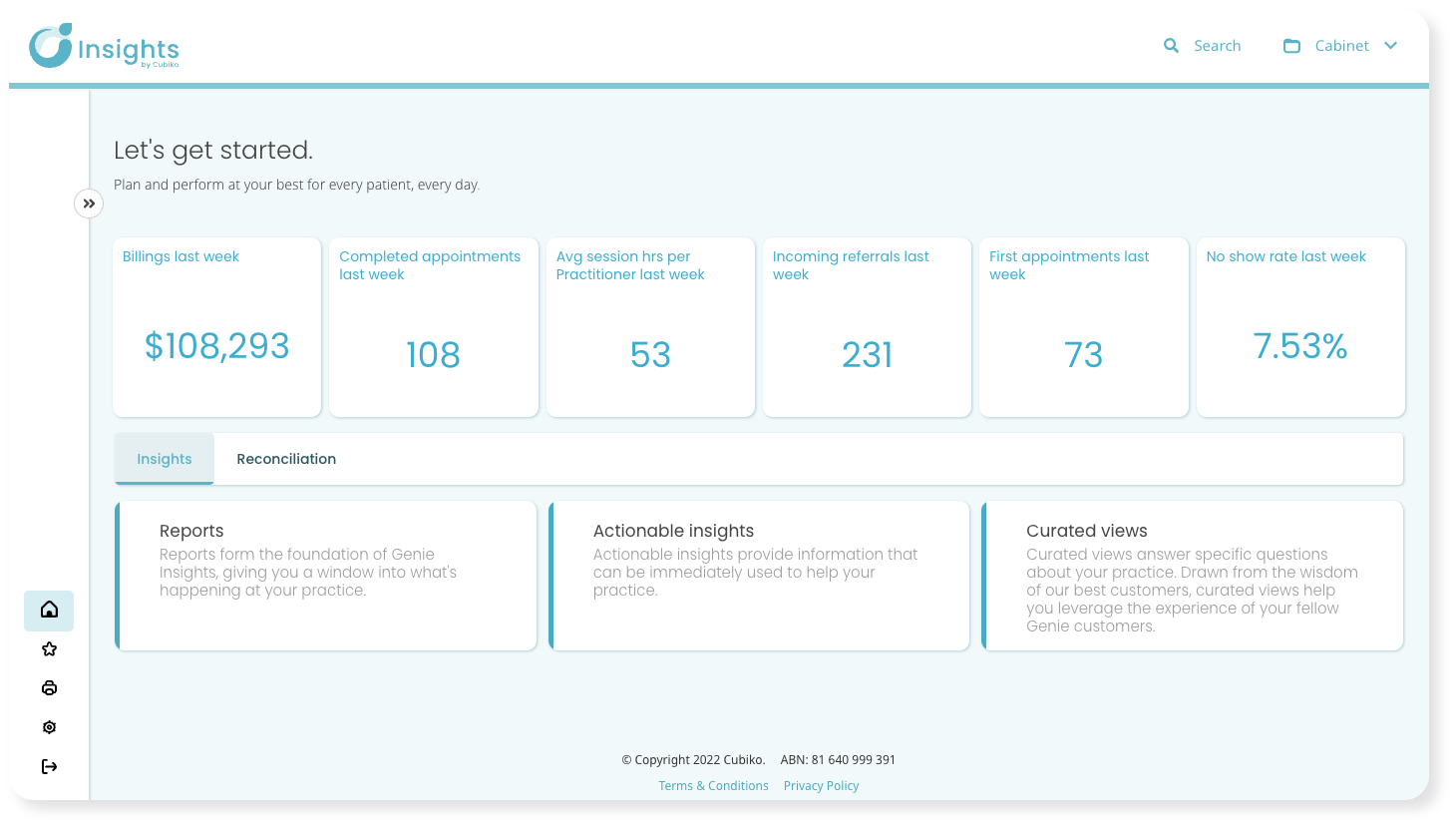Open the Curated views card
The height and width of the screenshot is (827, 1456).
click(x=1193, y=576)
